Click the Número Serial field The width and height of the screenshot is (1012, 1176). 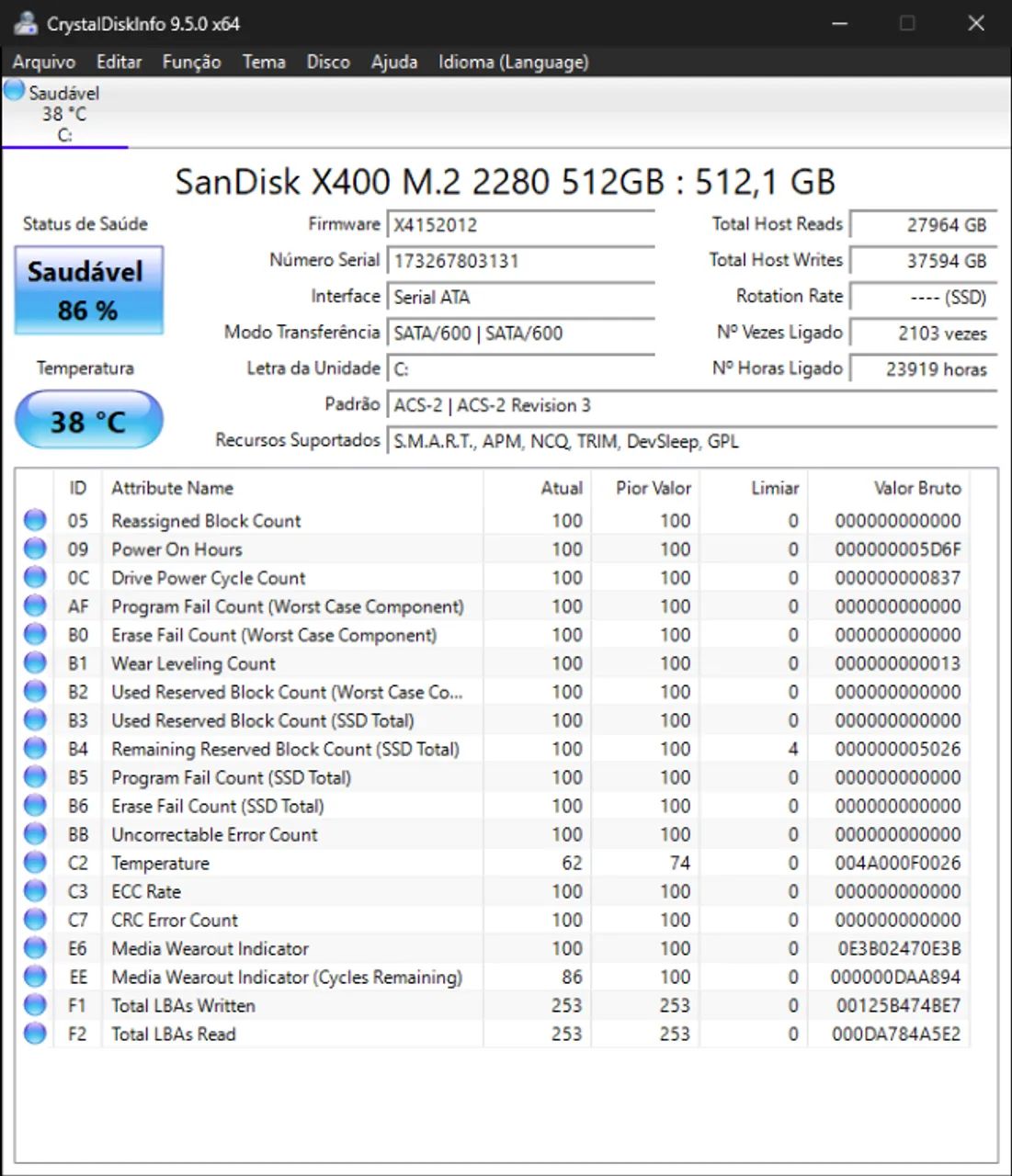click(521, 261)
